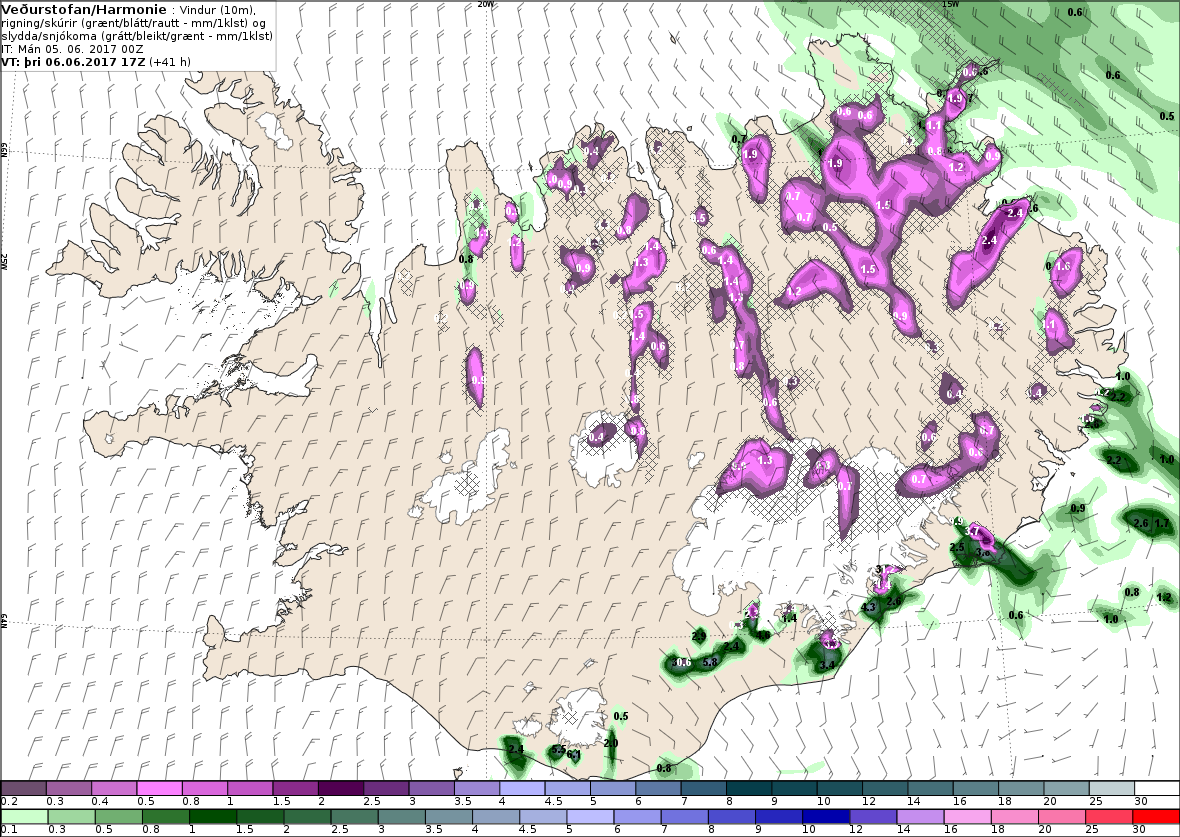Click the upper legend swatch starting at 0.2
1180x837 pixels.
tap(24, 789)
